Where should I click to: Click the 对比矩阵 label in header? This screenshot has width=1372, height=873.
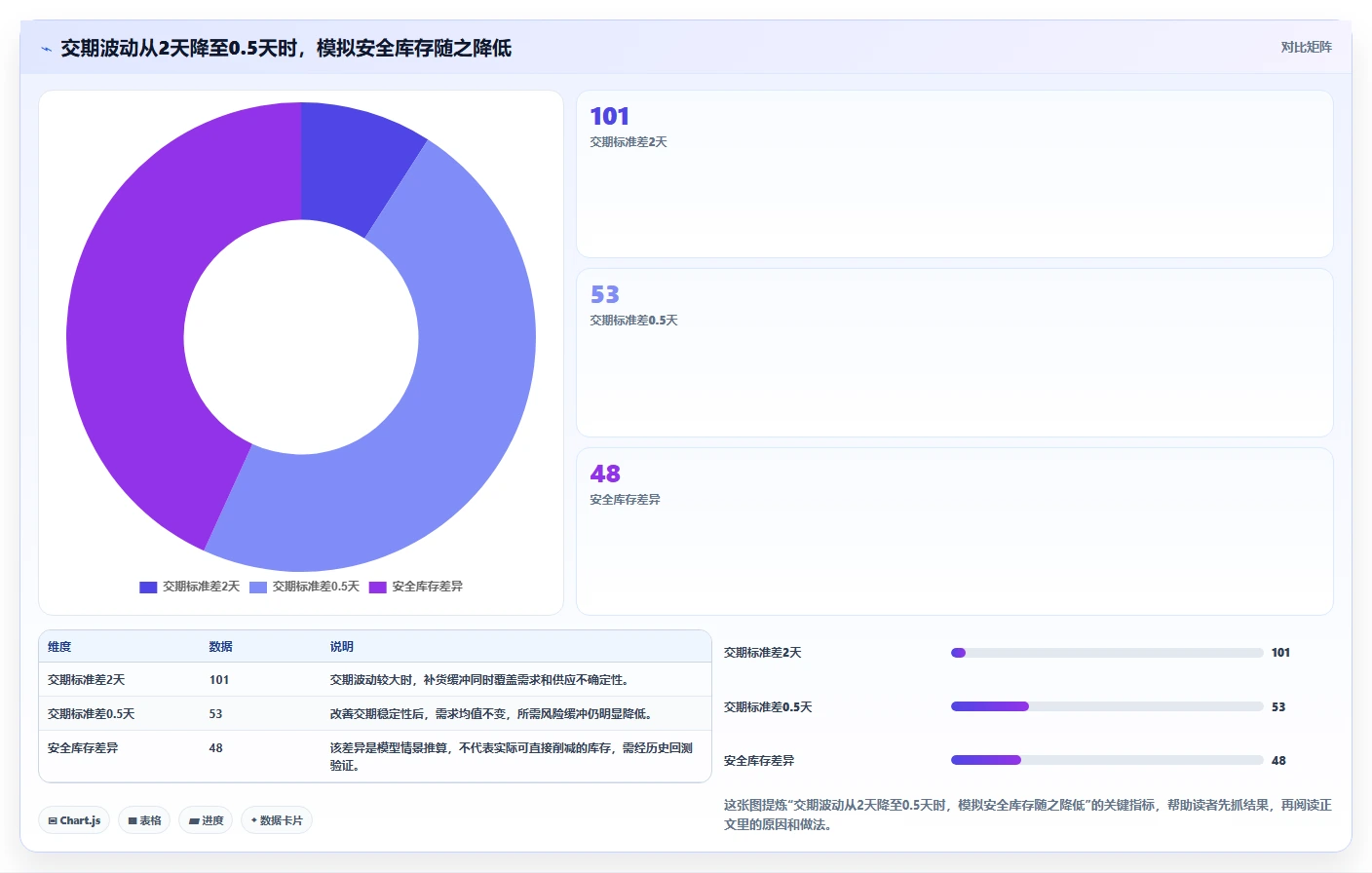click(1306, 47)
